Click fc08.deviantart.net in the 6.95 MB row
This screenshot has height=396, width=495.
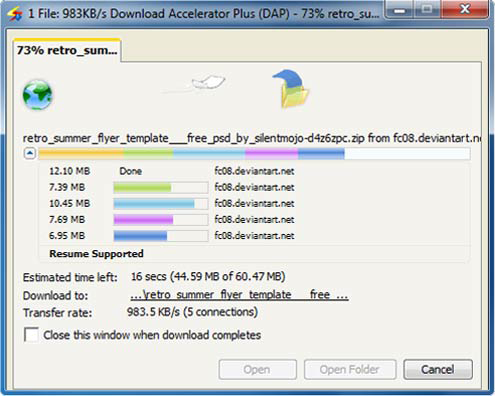pyautogui.click(x=254, y=236)
